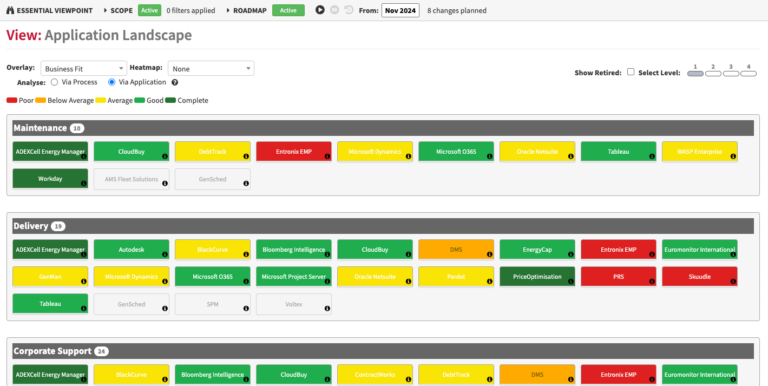
Task: Open Euromonitor International tile in Delivery
Action: pos(699,249)
